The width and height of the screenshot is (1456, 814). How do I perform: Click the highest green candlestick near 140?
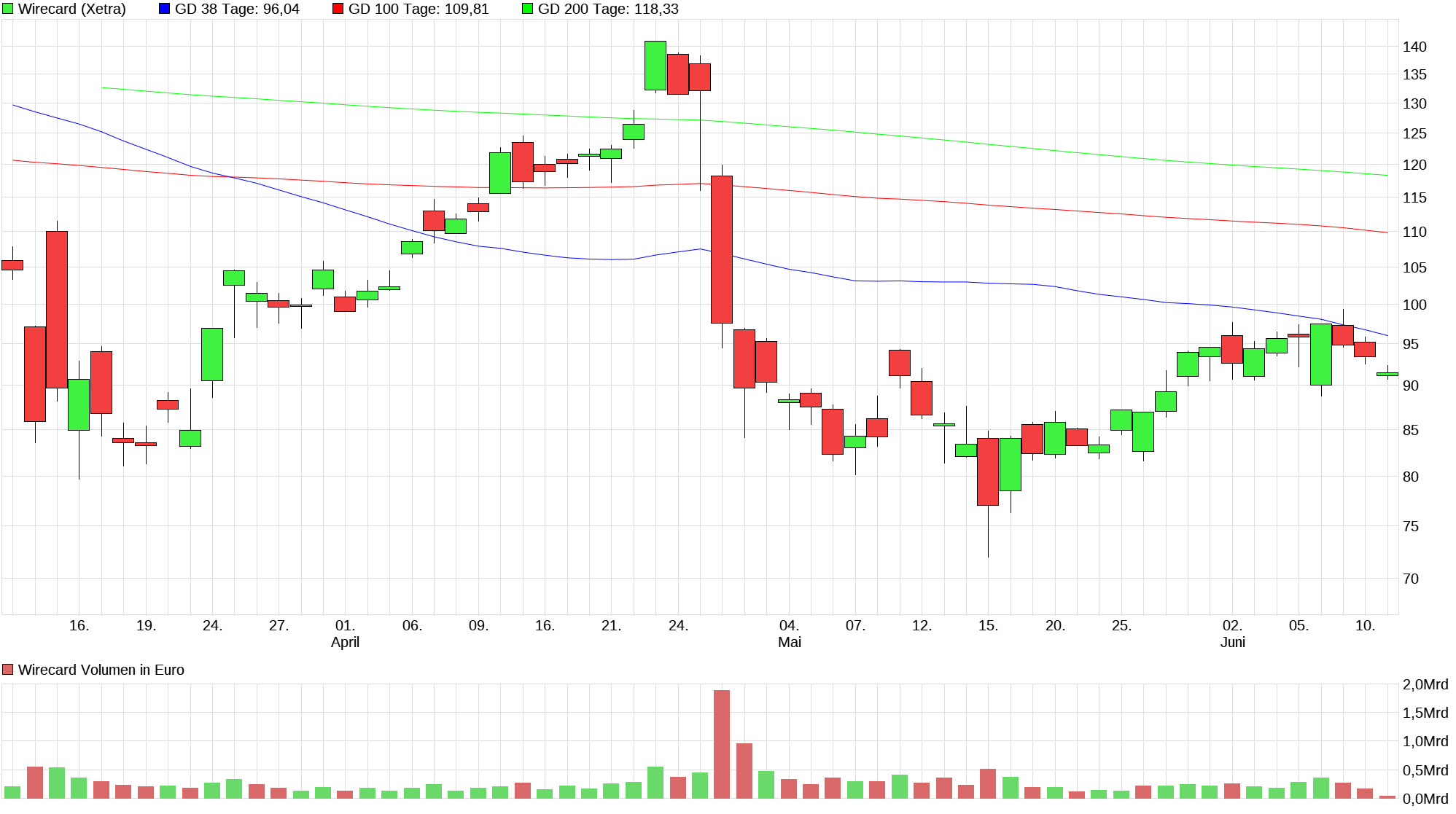pos(655,66)
